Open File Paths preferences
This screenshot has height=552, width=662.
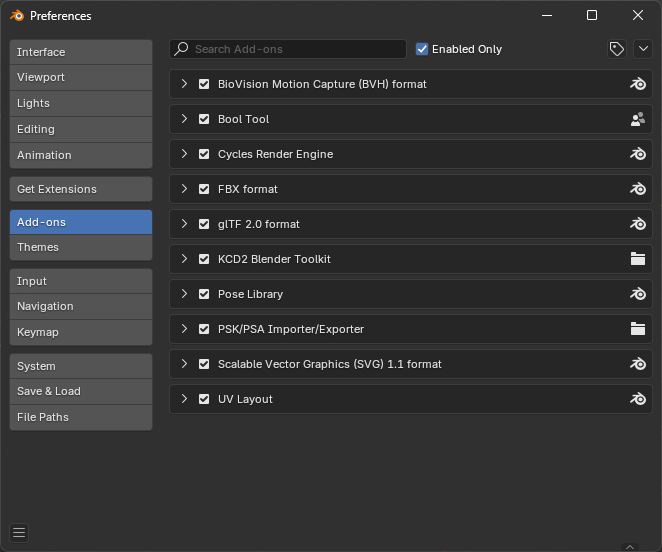pos(81,417)
